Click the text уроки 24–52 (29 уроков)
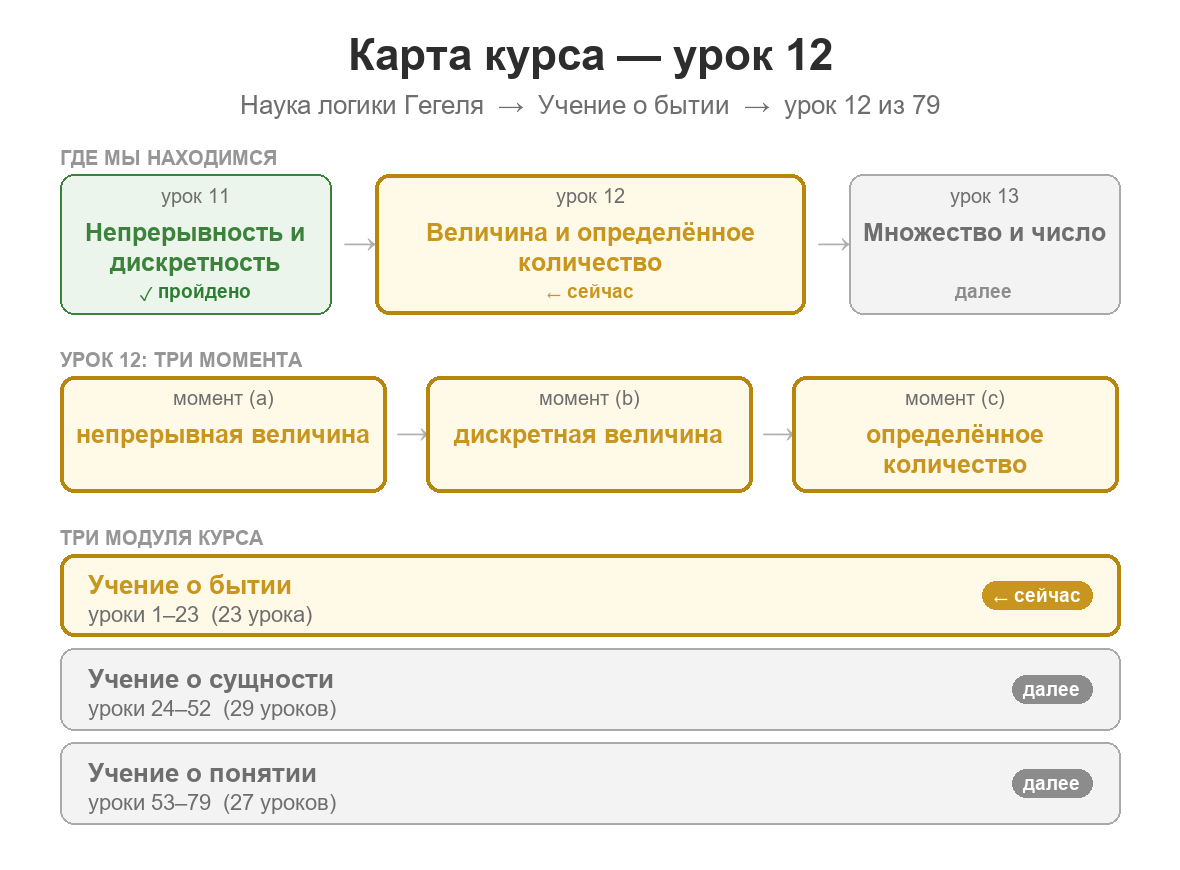 point(212,709)
